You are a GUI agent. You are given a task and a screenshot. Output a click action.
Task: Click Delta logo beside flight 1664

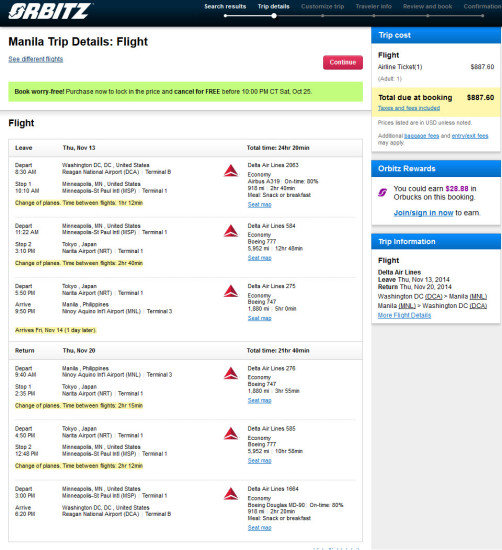click(231, 494)
